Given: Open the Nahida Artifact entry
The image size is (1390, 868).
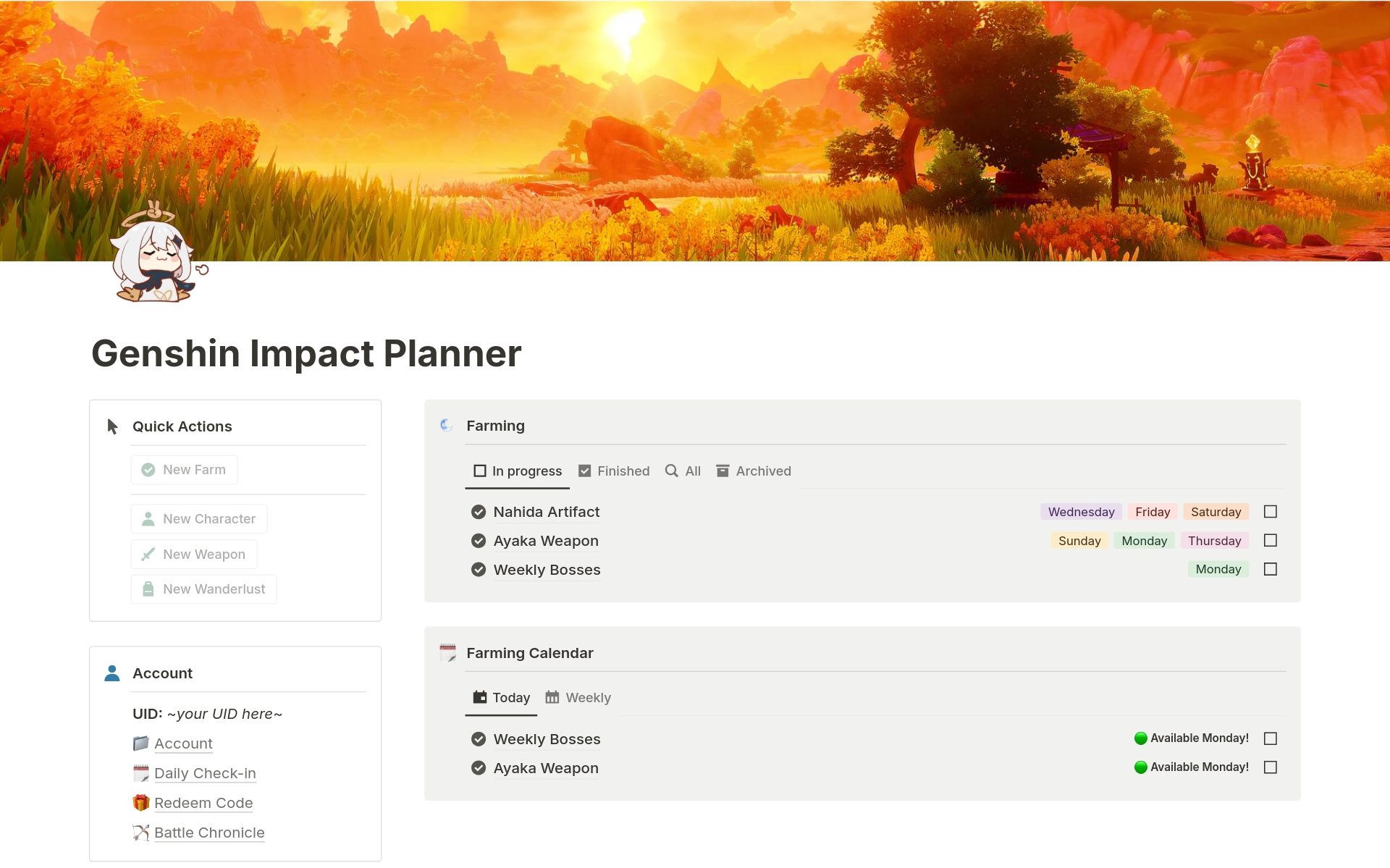Looking at the screenshot, I should click(547, 512).
